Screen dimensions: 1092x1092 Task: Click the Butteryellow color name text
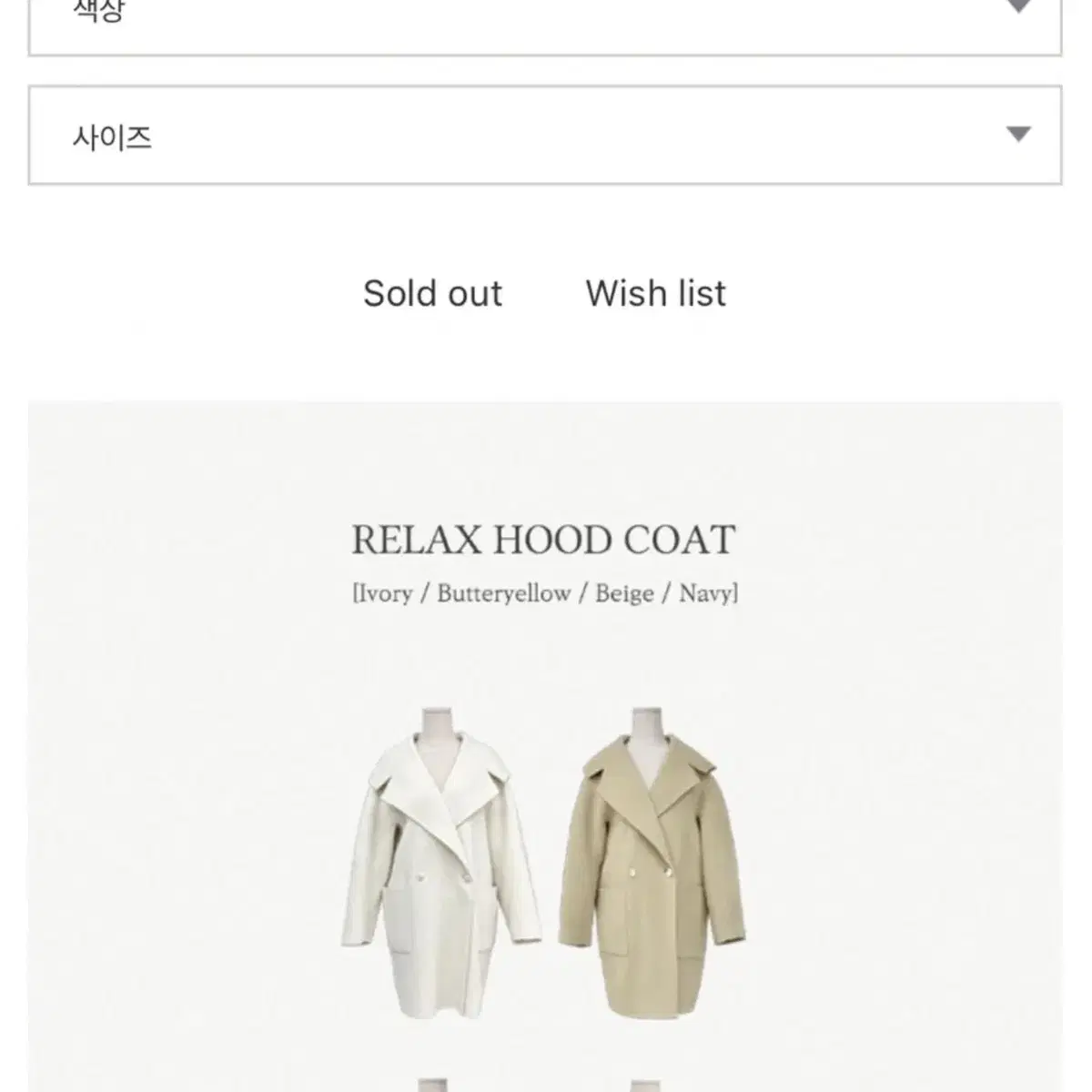click(x=503, y=593)
